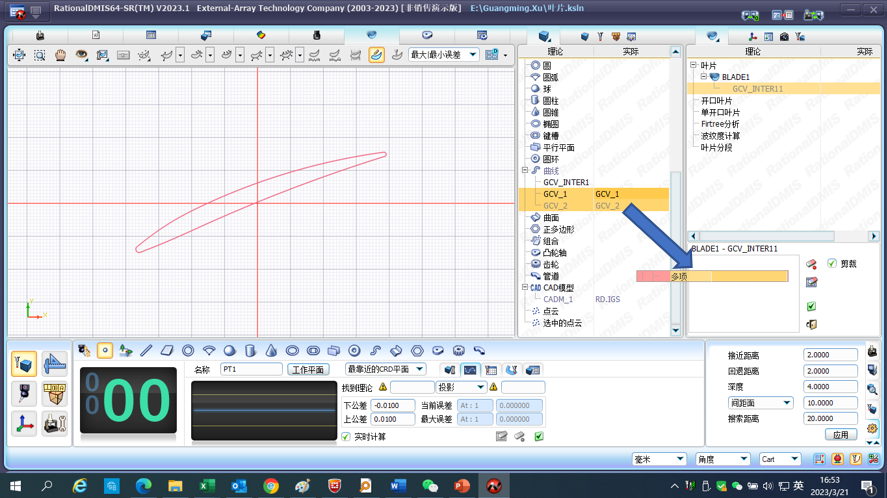
Task: Select the pan hand tool
Action: pyautogui.click(x=60, y=55)
